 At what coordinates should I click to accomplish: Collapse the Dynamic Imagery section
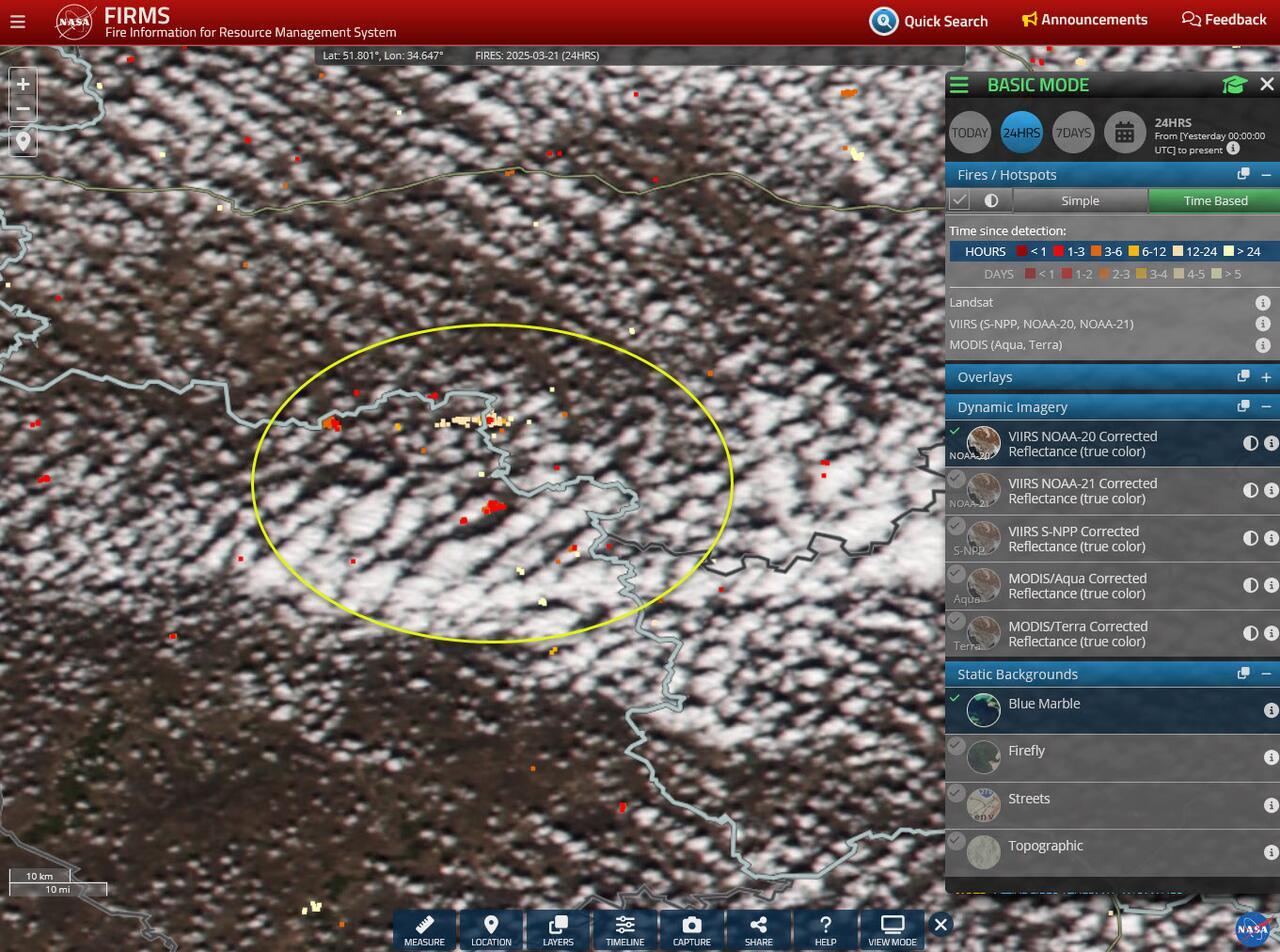1266,407
